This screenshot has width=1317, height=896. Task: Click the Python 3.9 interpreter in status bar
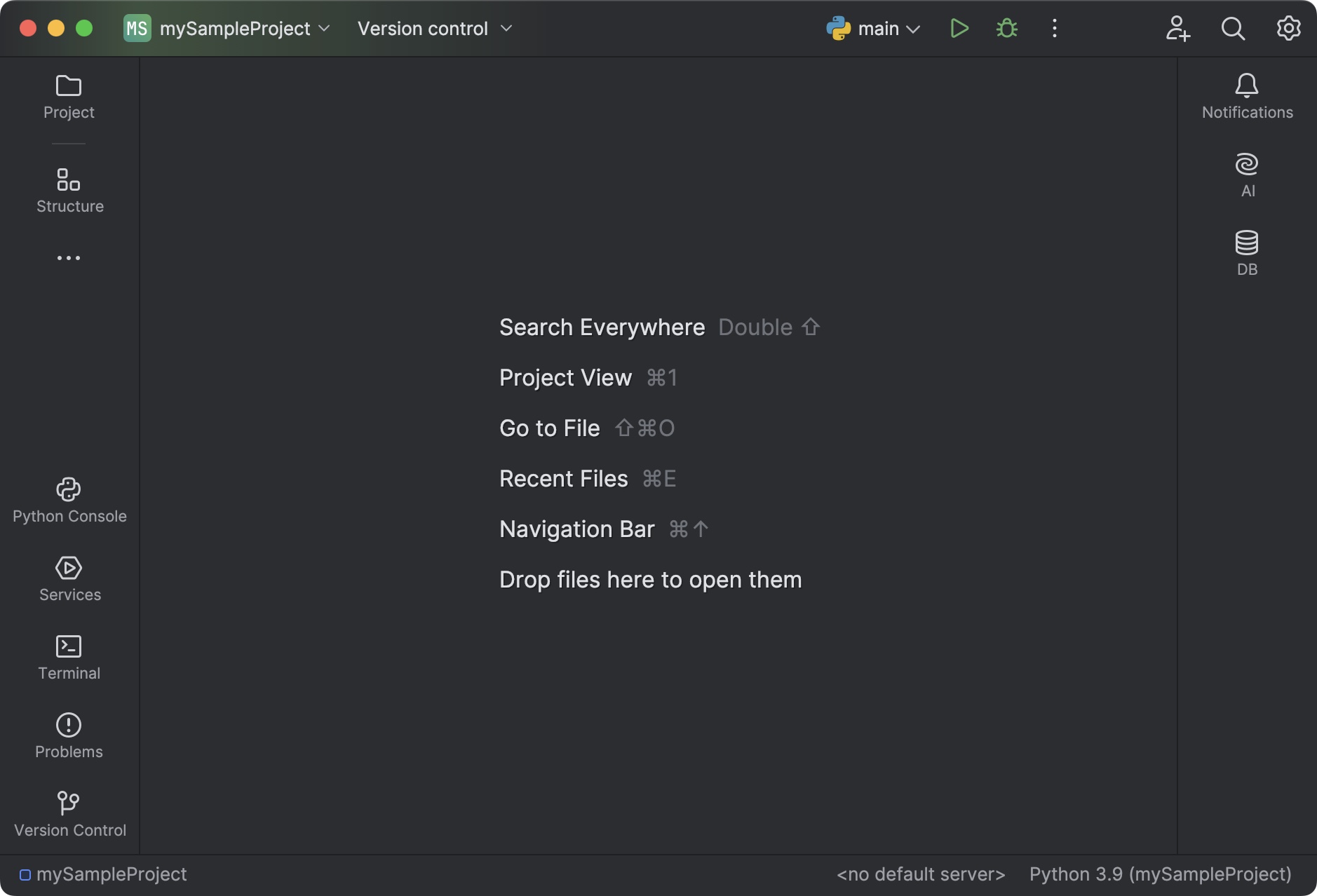[1159, 874]
